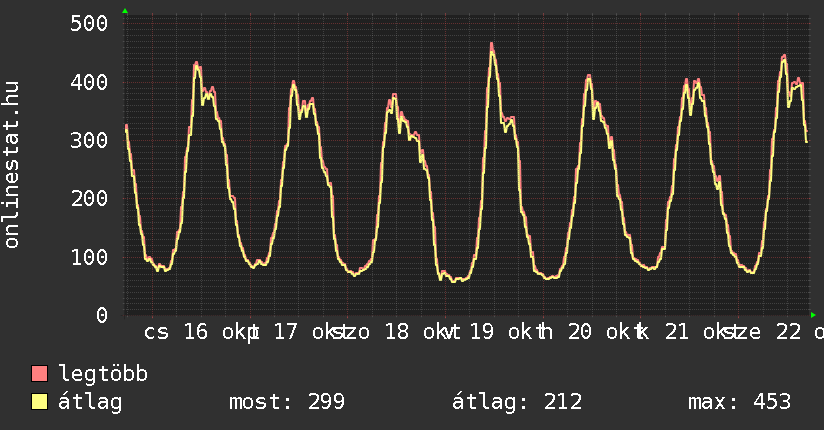The width and height of the screenshot is (824, 430).
Task: Click the 'max: 453' statistic
Action: point(739,402)
